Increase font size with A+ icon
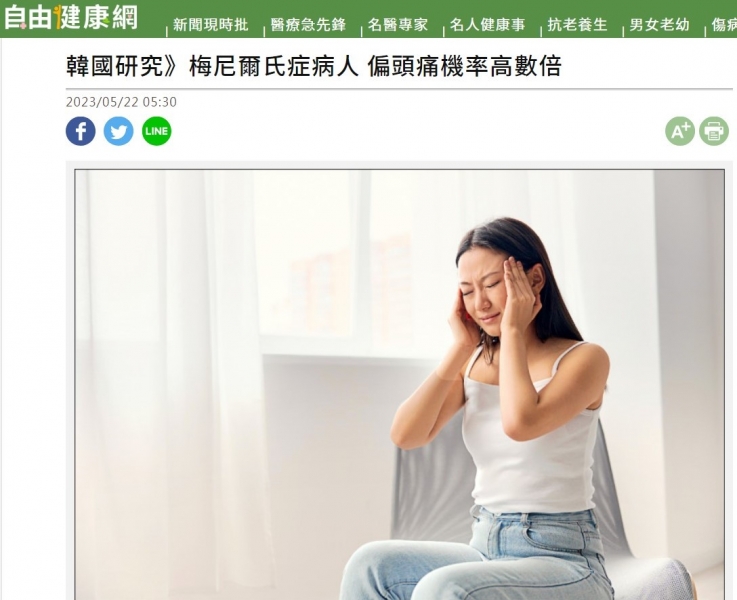 680,131
